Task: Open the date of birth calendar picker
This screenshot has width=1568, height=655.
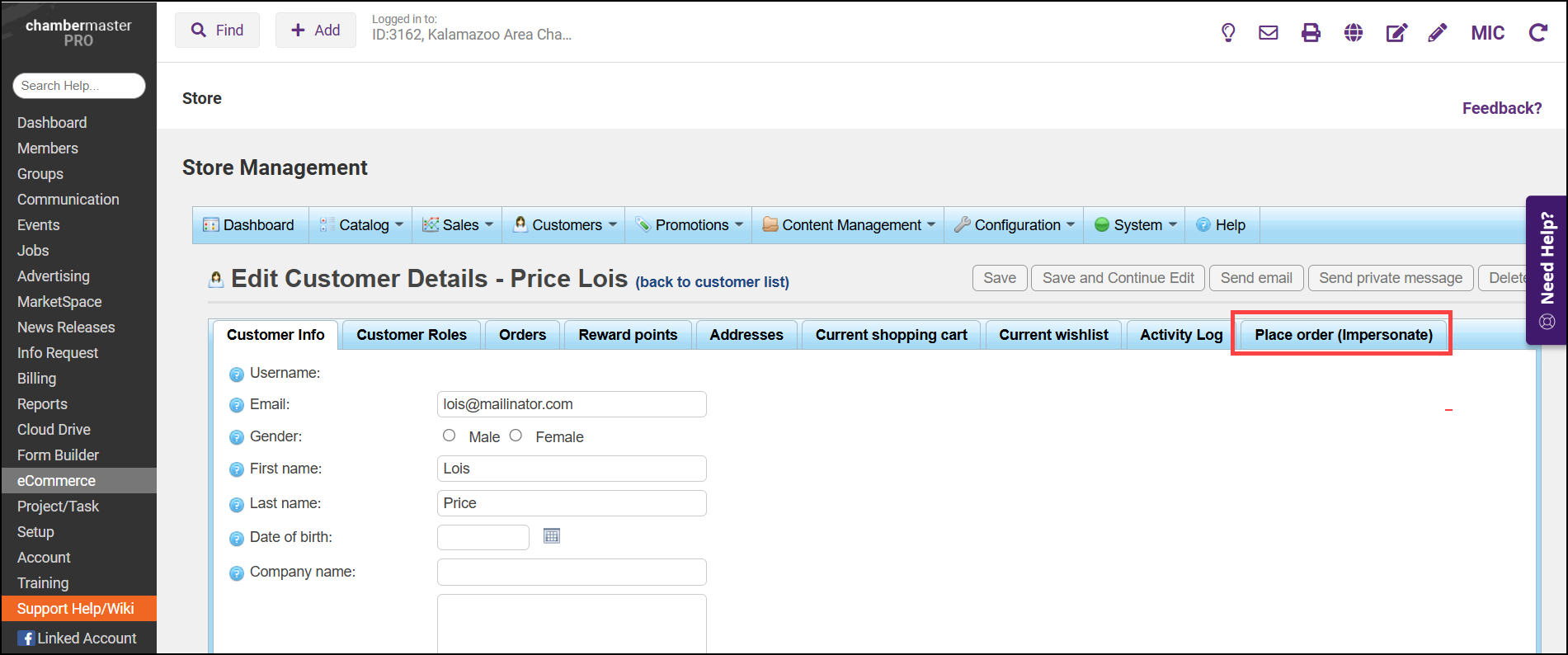Action: 552,536
